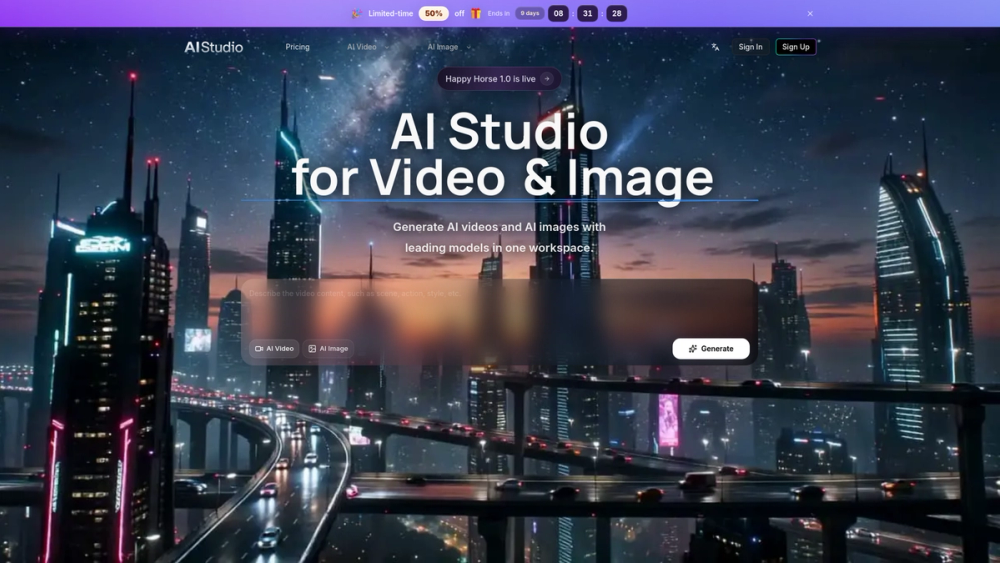This screenshot has height=563, width=1000.
Task: Click the 'leading models in one workspace' subtitle
Action: (499, 248)
